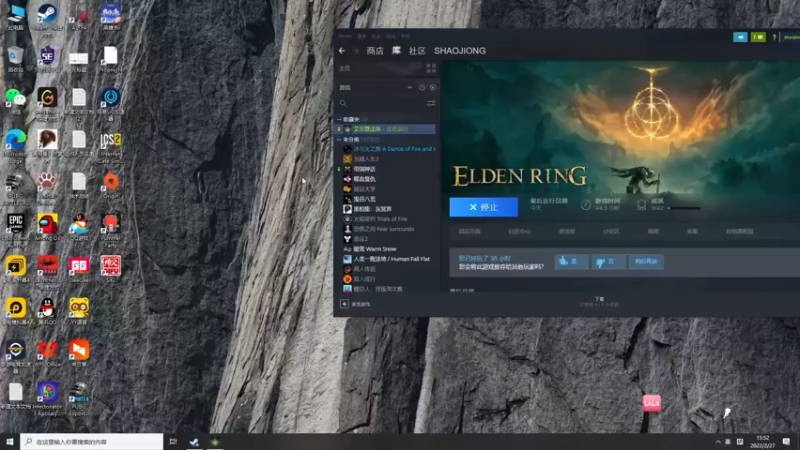Open the 社区 community tab in Steam
The height and width of the screenshot is (450, 800).
417,51
